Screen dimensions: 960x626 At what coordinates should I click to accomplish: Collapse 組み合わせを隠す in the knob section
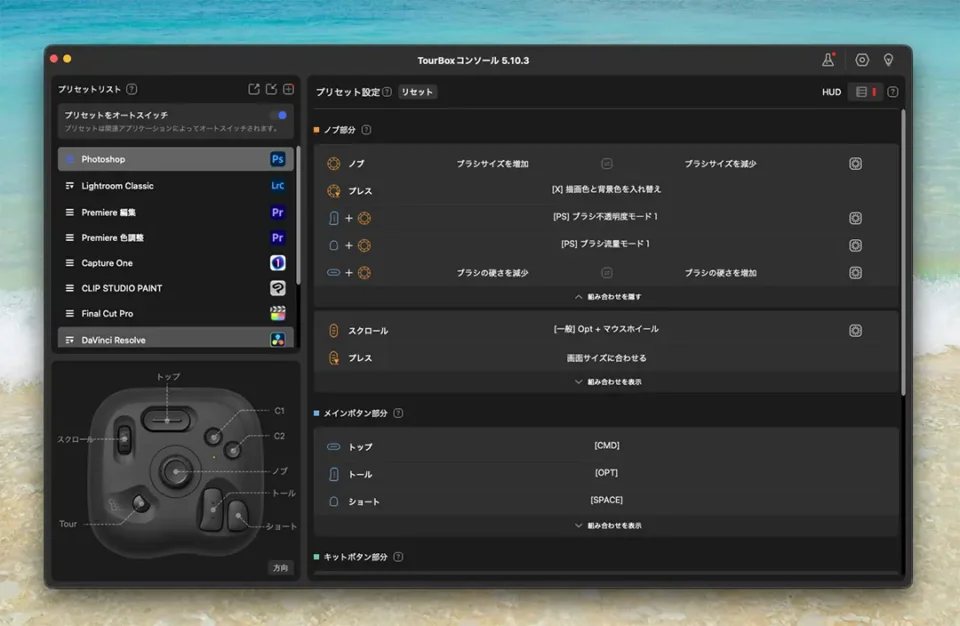click(607, 295)
